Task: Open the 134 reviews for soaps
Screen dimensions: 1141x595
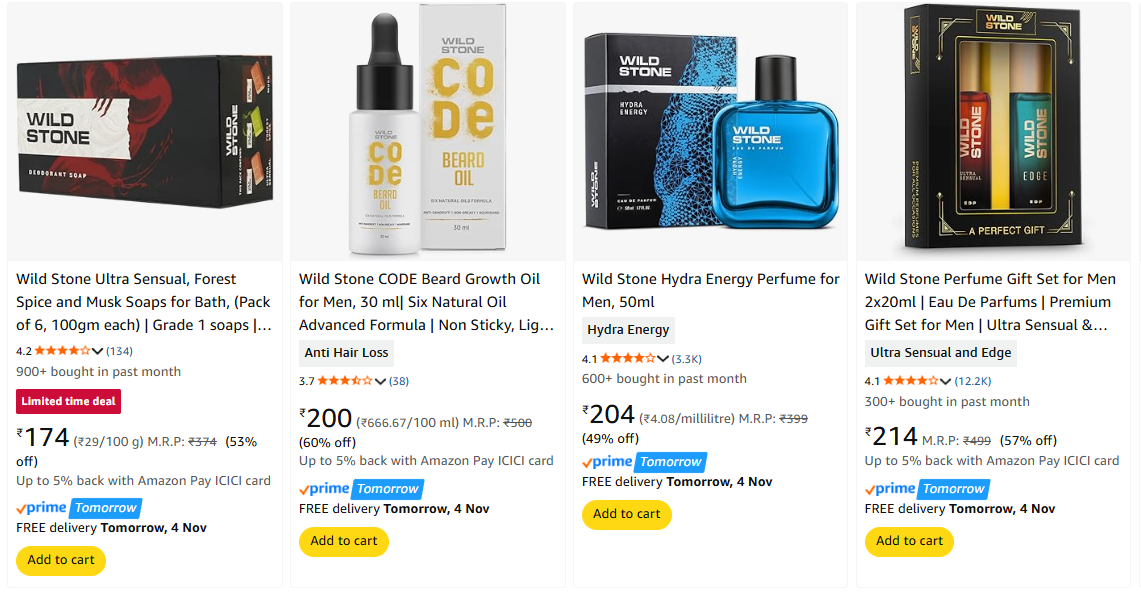Action: tap(120, 351)
